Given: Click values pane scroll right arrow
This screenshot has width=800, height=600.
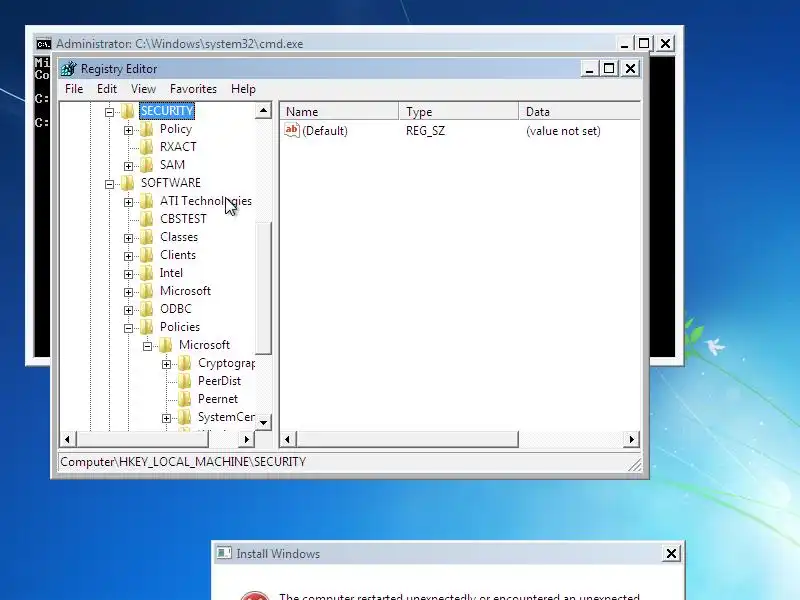Looking at the screenshot, I should [x=631, y=439].
